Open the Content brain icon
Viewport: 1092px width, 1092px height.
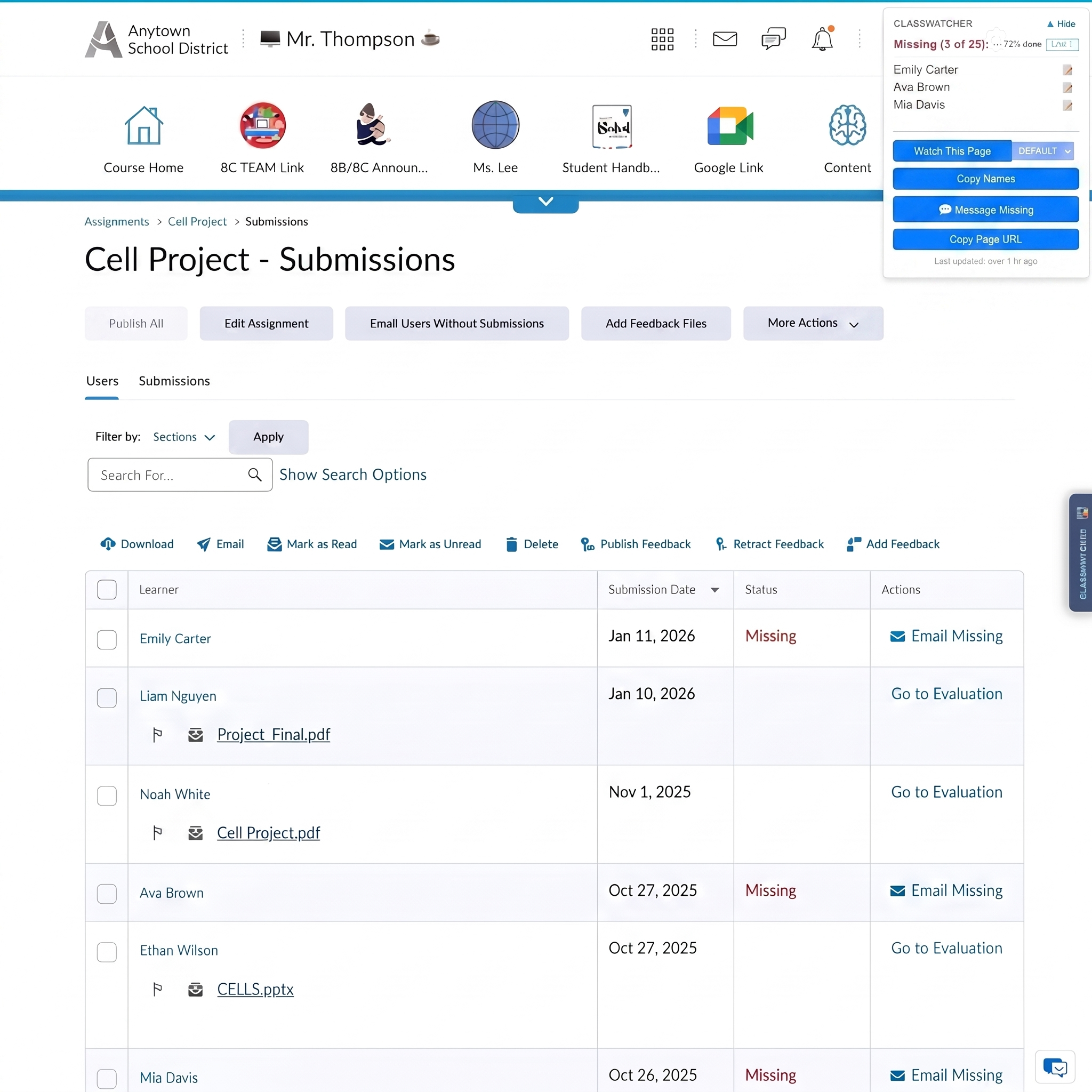point(847,125)
